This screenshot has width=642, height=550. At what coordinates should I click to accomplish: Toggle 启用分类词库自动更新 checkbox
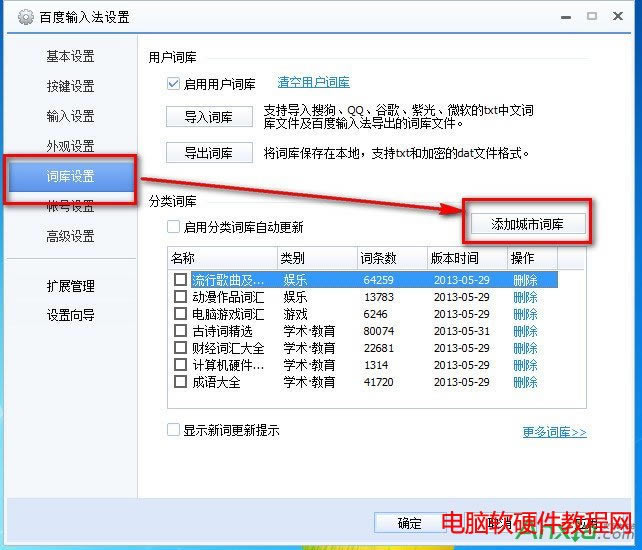point(174,227)
